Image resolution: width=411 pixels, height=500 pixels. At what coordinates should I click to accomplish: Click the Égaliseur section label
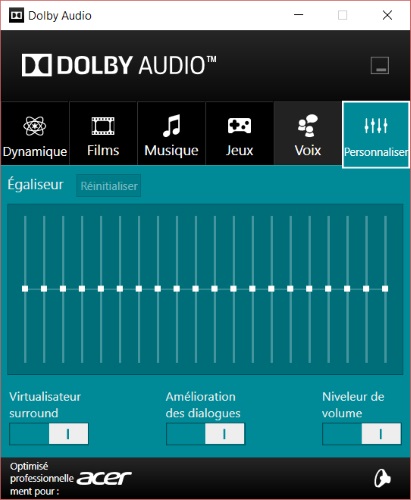point(35,184)
